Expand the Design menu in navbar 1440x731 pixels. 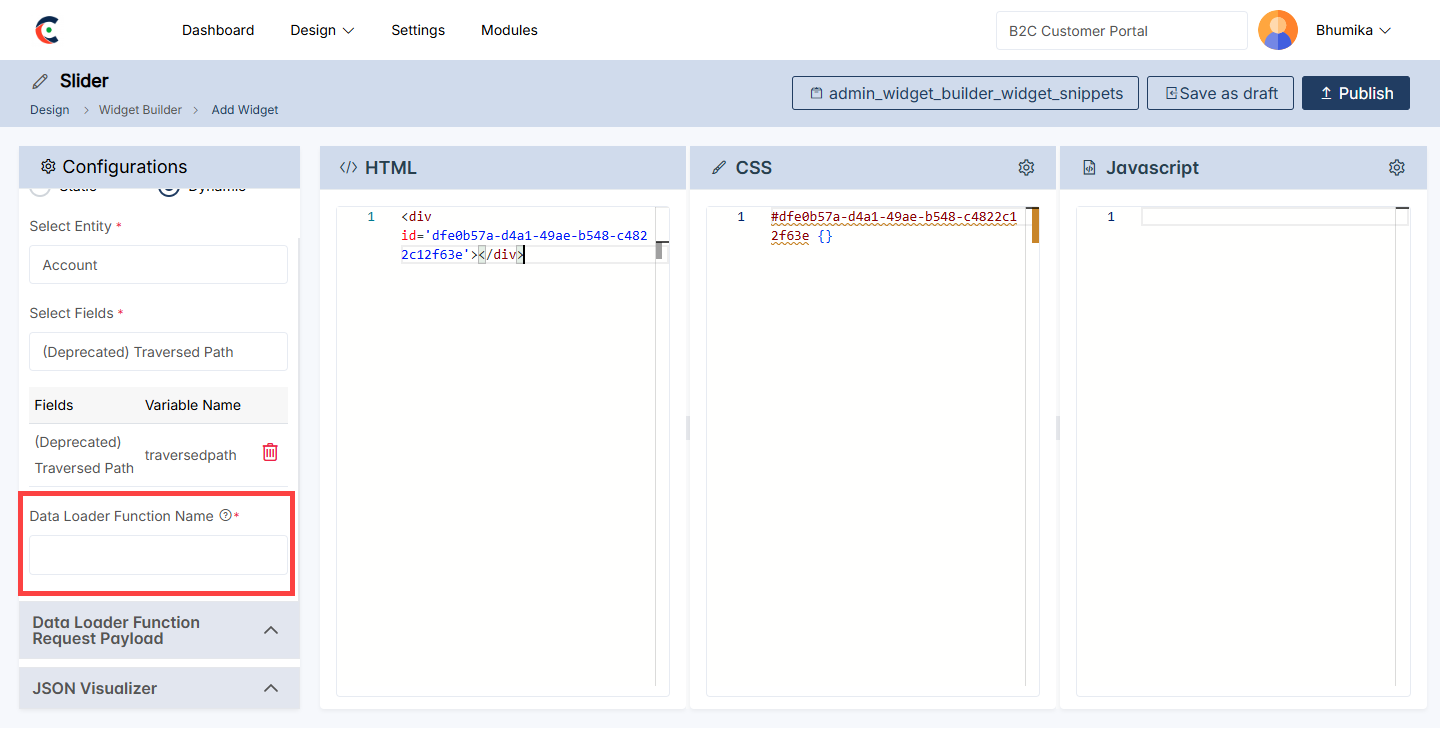[322, 30]
